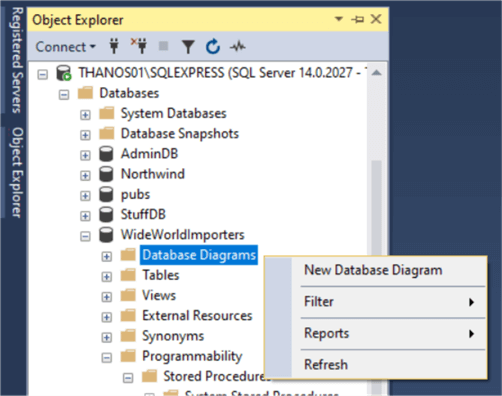
Task: Switch to the Registered Servers side tab
Action: point(17,60)
